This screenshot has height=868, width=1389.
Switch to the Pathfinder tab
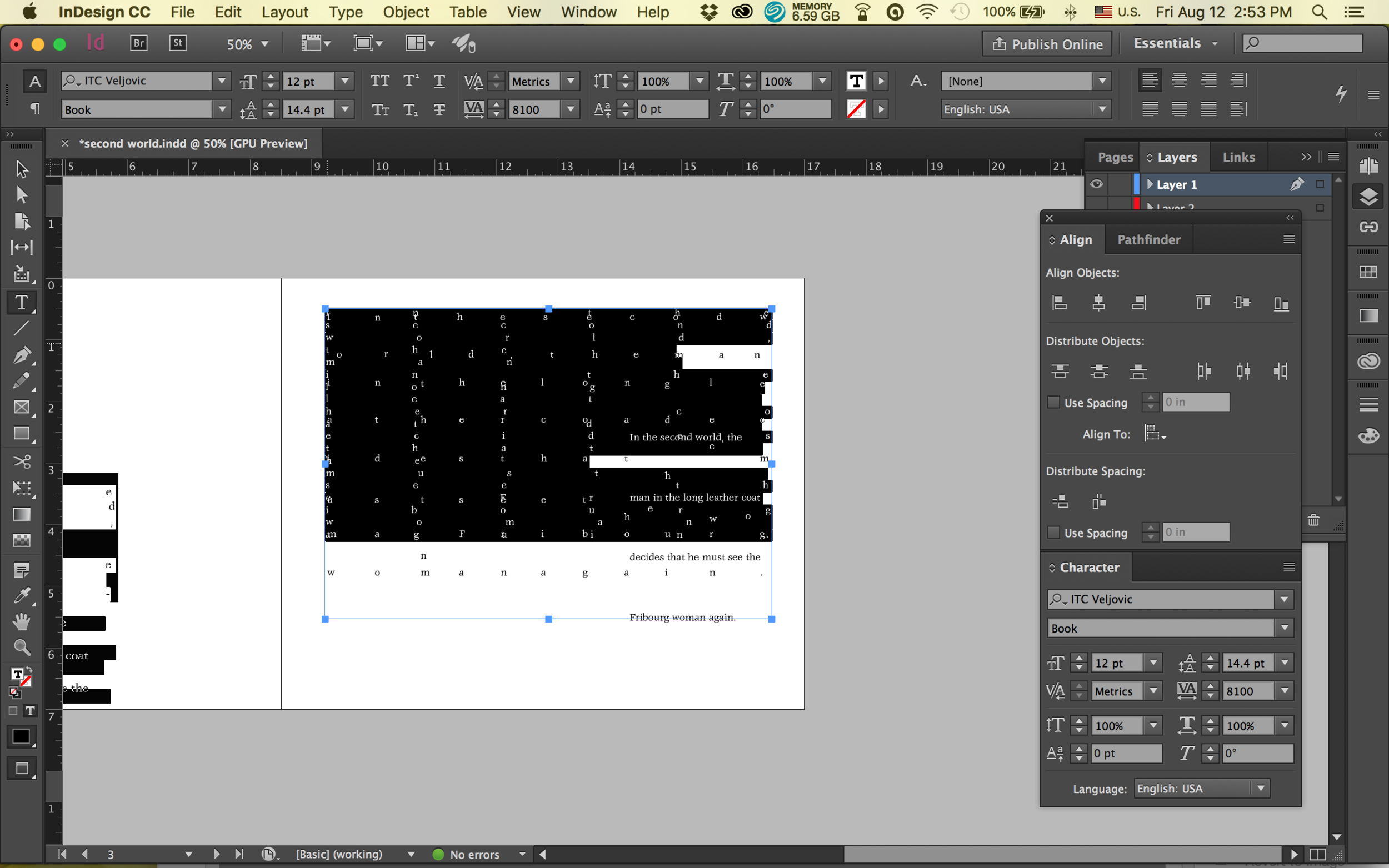(1148, 239)
